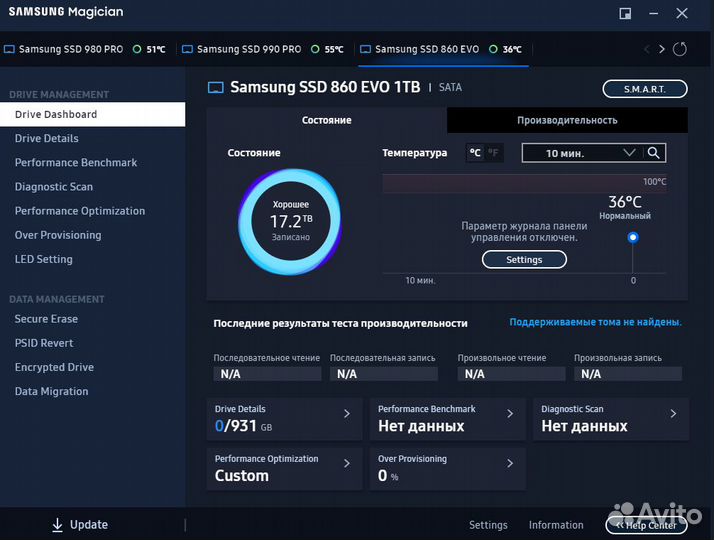Image resolution: width=714 pixels, height=540 pixels.
Task: Close the Samsung Magician window
Action: [x=682, y=14]
